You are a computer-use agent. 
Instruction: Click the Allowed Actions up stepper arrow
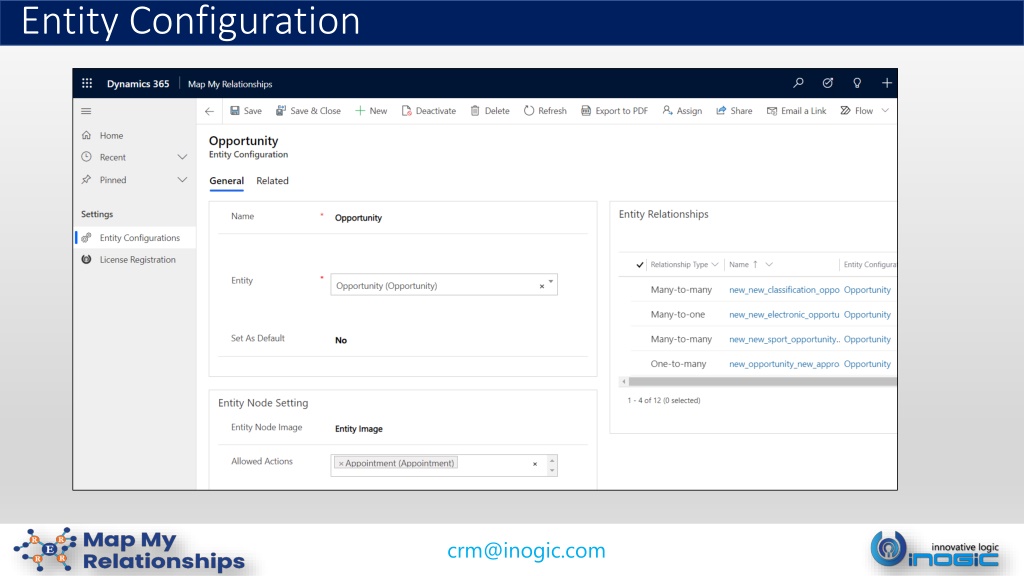pyautogui.click(x=552, y=460)
